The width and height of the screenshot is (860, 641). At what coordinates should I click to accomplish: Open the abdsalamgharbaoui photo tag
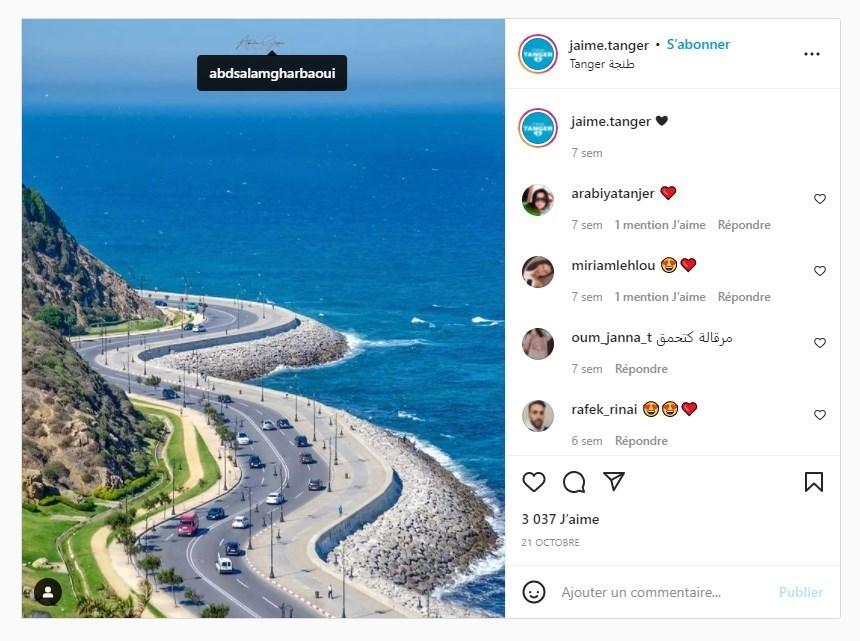[x=272, y=73]
